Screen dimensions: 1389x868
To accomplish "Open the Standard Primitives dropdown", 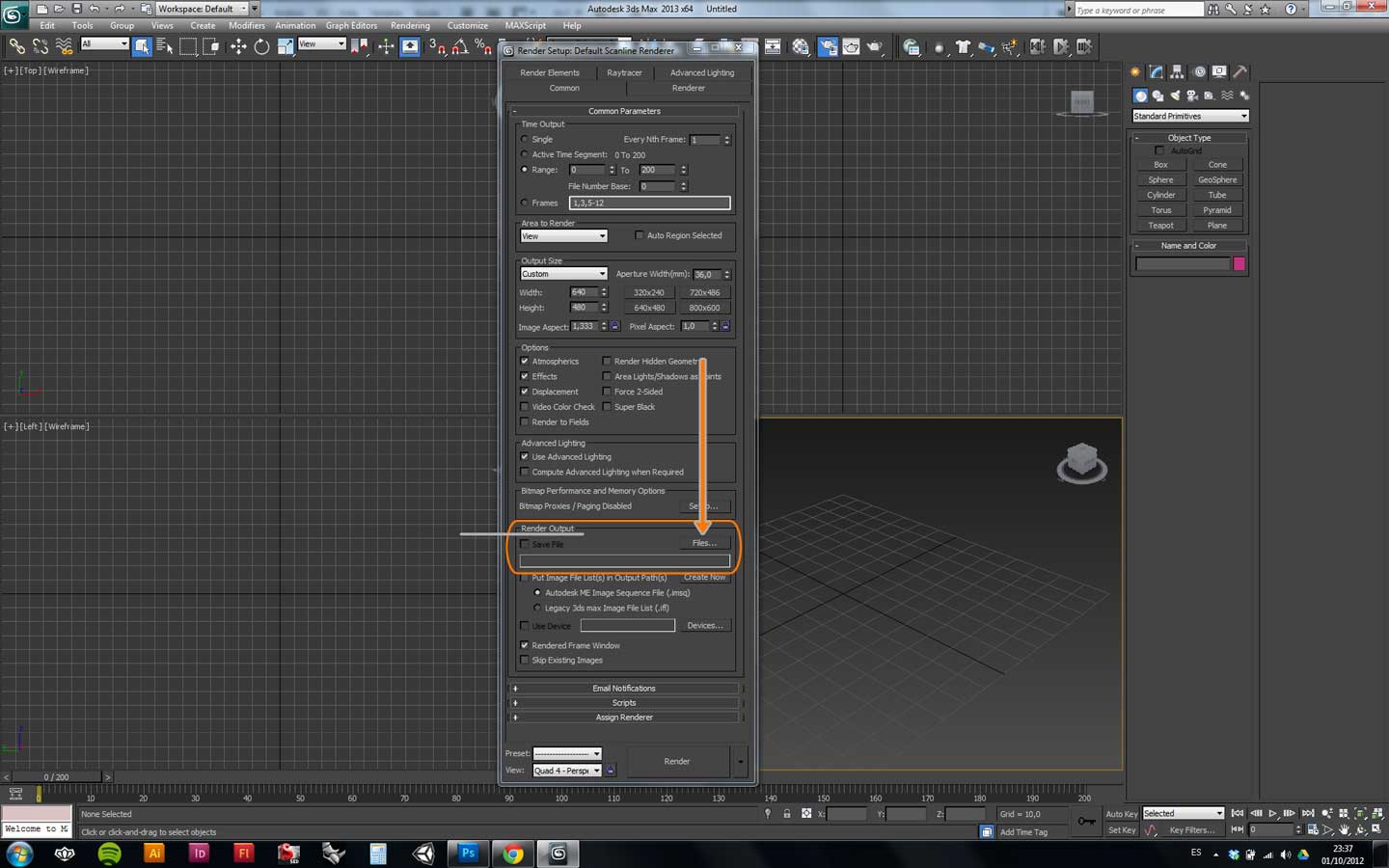I will (x=1190, y=116).
